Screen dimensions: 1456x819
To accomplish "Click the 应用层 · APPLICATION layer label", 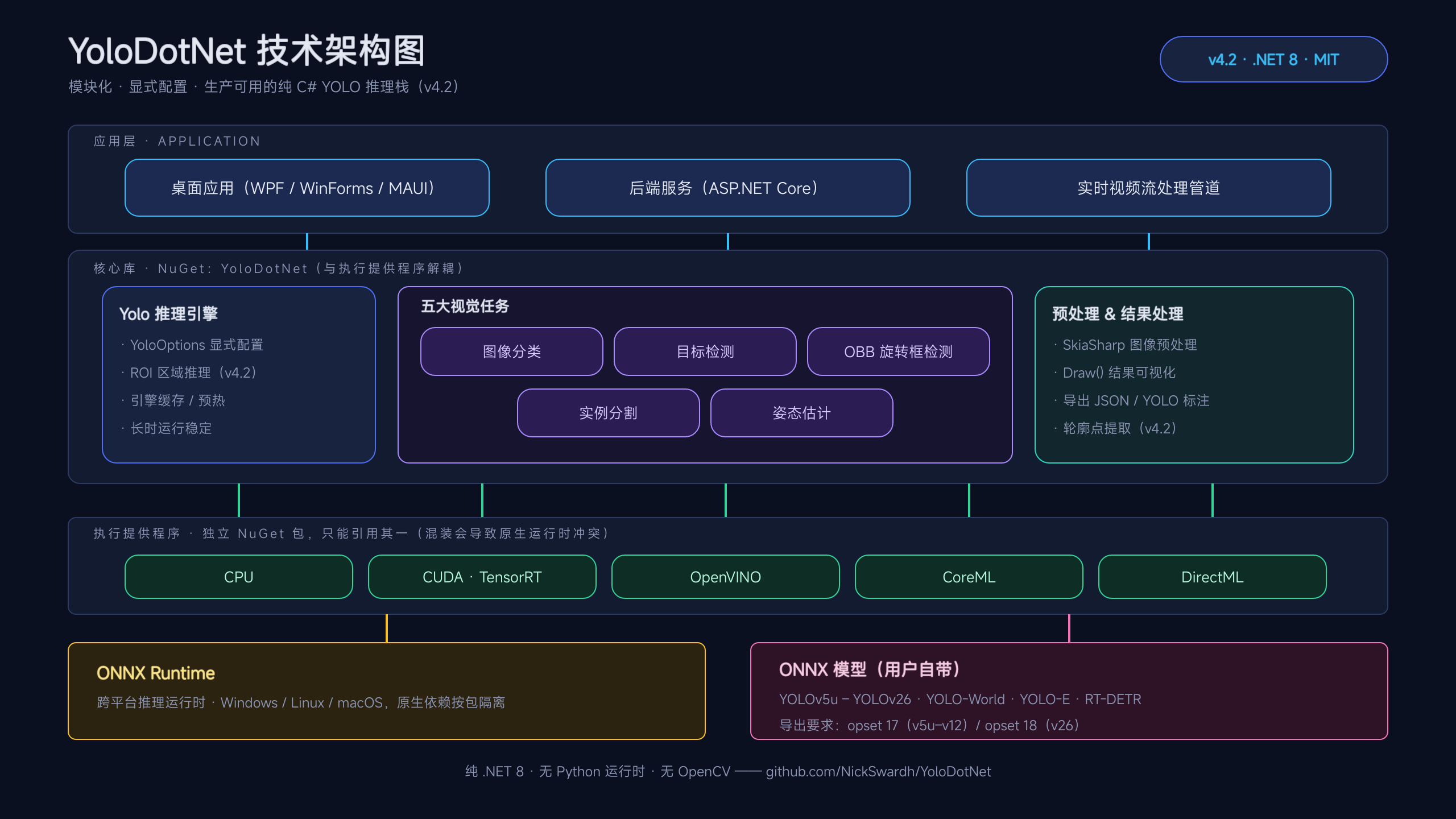I will click(177, 141).
